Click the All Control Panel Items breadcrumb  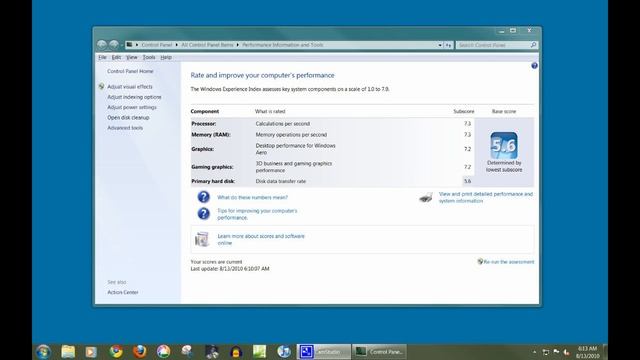pyautogui.click(x=207, y=45)
